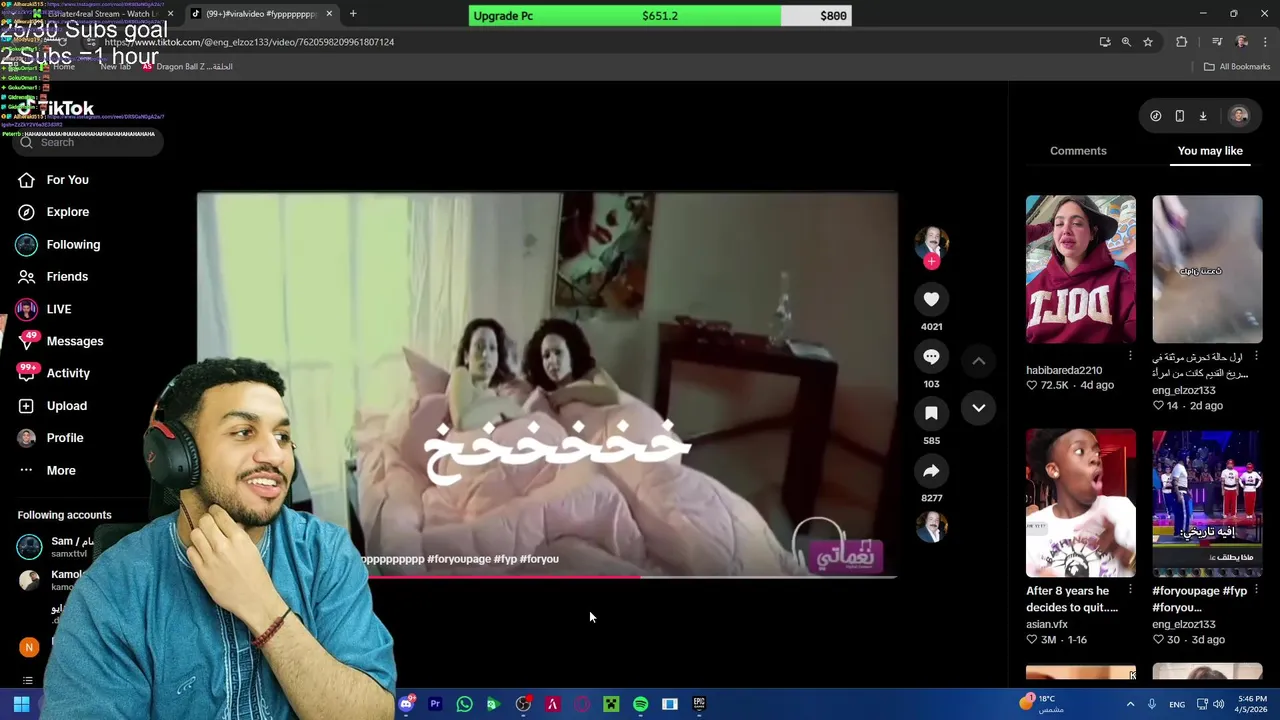Image resolution: width=1280 pixels, height=720 pixels.
Task: Click the #foryou hashtag in the caption
Action: click(539, 559)
